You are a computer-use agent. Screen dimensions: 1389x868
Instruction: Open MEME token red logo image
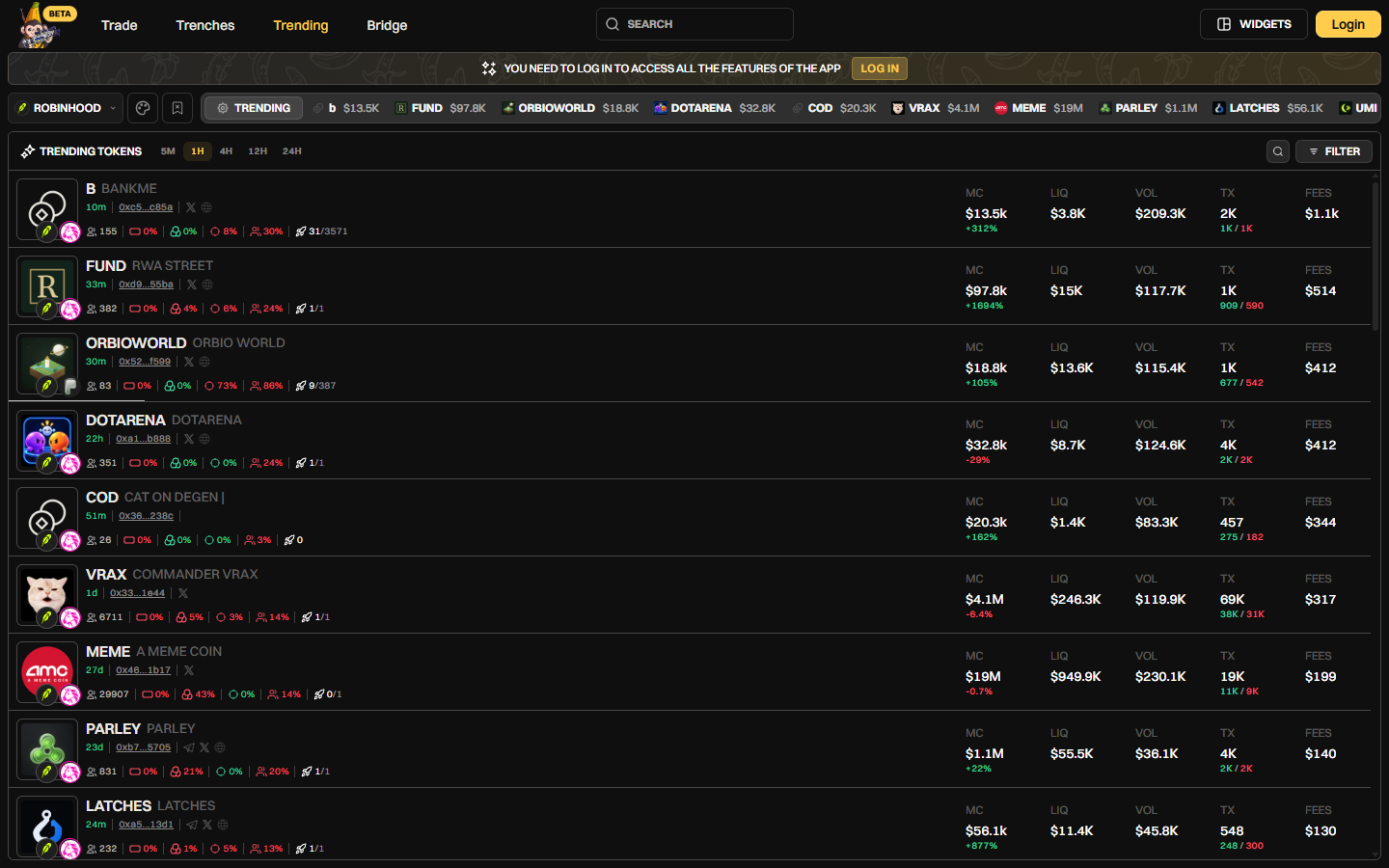pos(47,672)
